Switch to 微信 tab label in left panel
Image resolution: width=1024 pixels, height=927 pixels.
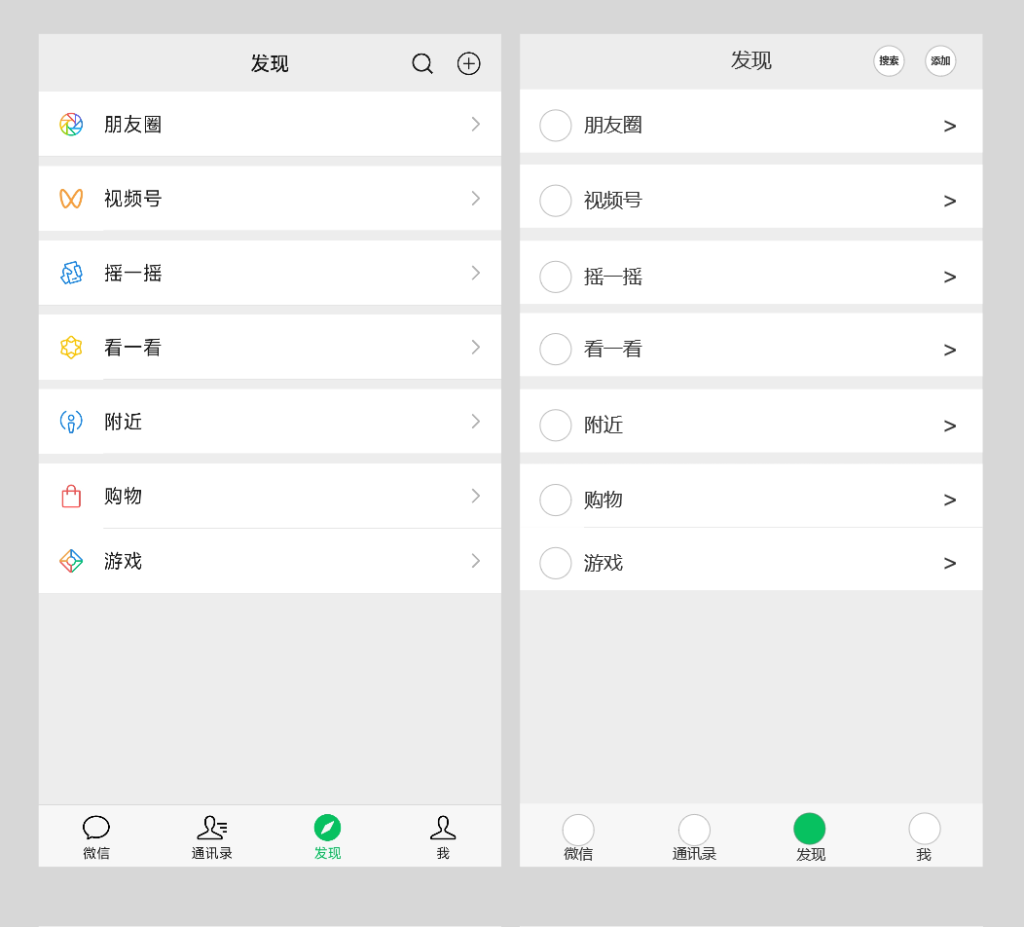(96, 853)
